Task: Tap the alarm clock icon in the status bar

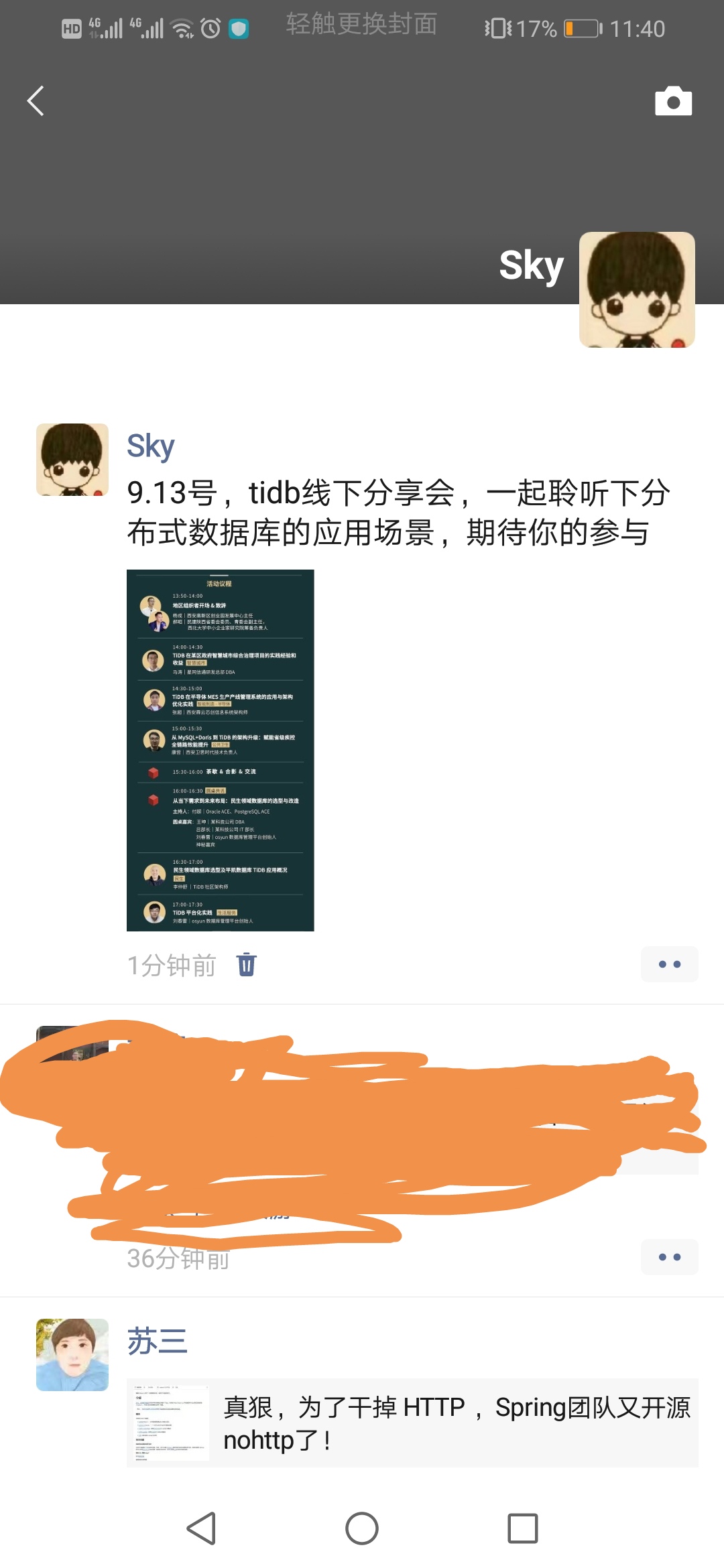Action: pyautogui.click(x=210, y=29)
